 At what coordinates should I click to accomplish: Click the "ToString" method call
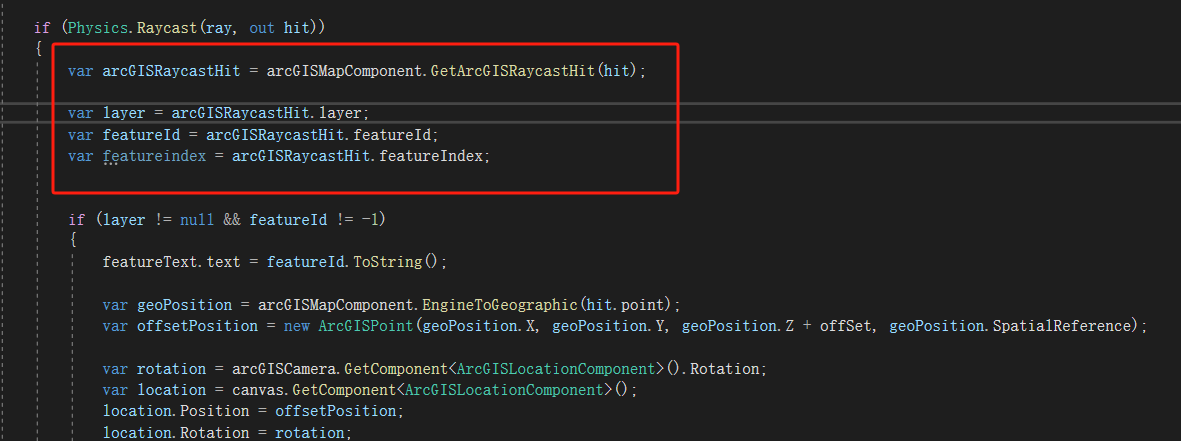(x=387, y=263)
